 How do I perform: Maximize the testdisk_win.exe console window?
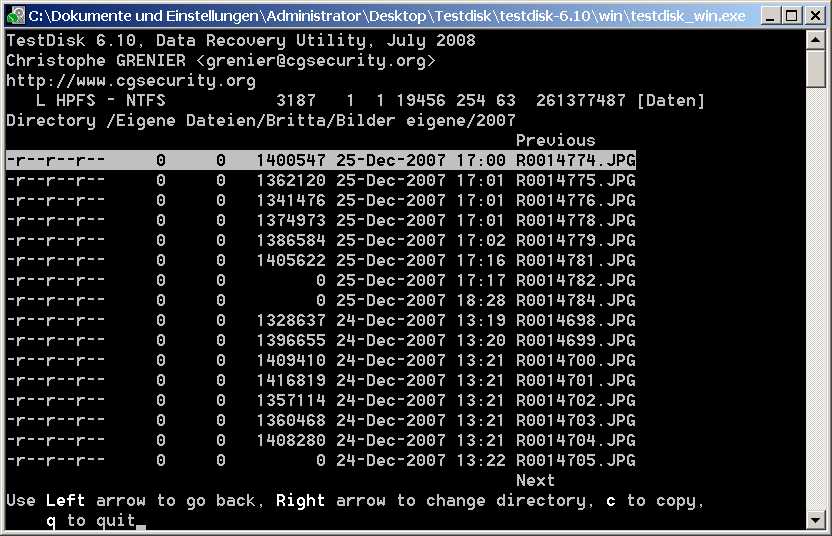tap(791, 16)
